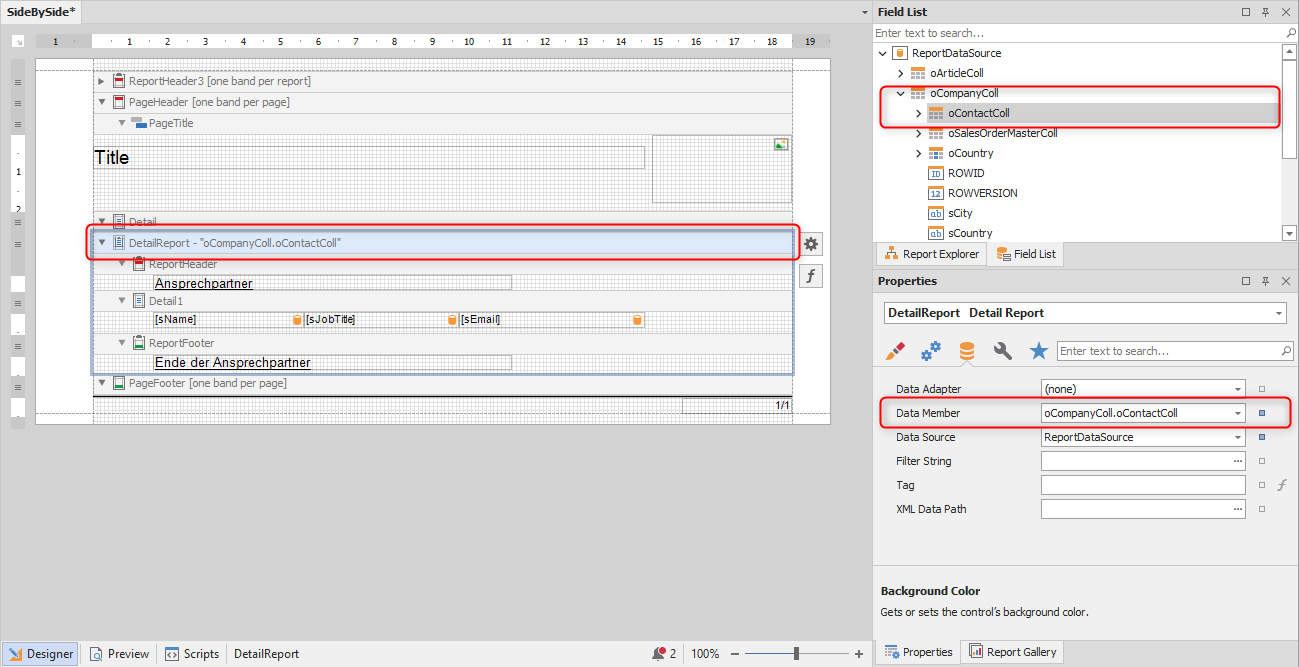1299x667 pixels.
Task: Expand the oCountry node
Action: point(918,153)
